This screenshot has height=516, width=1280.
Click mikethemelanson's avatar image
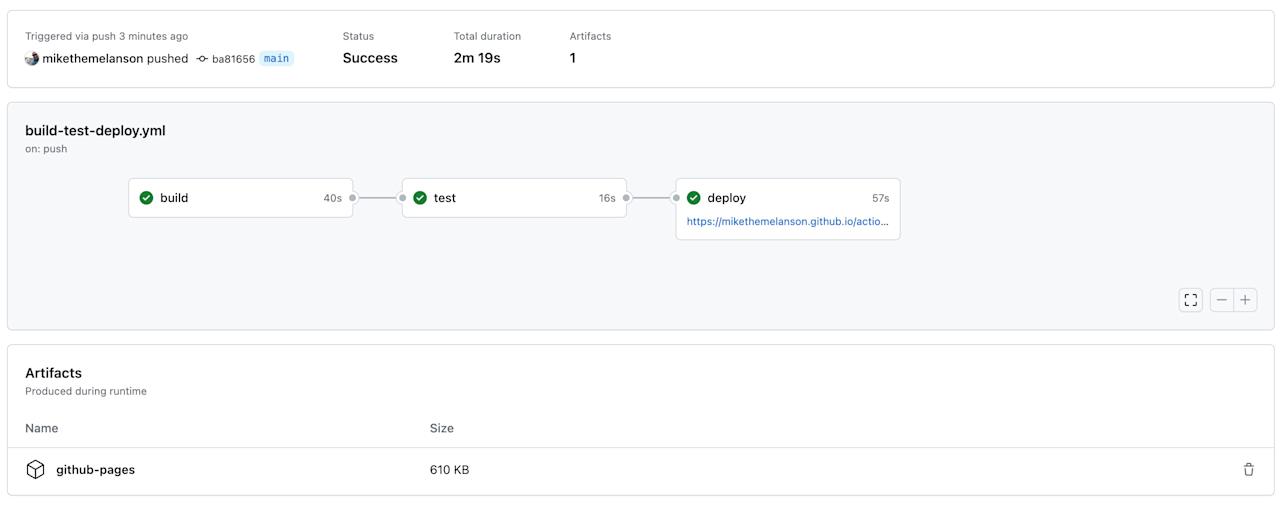click(x=32, y=59)
